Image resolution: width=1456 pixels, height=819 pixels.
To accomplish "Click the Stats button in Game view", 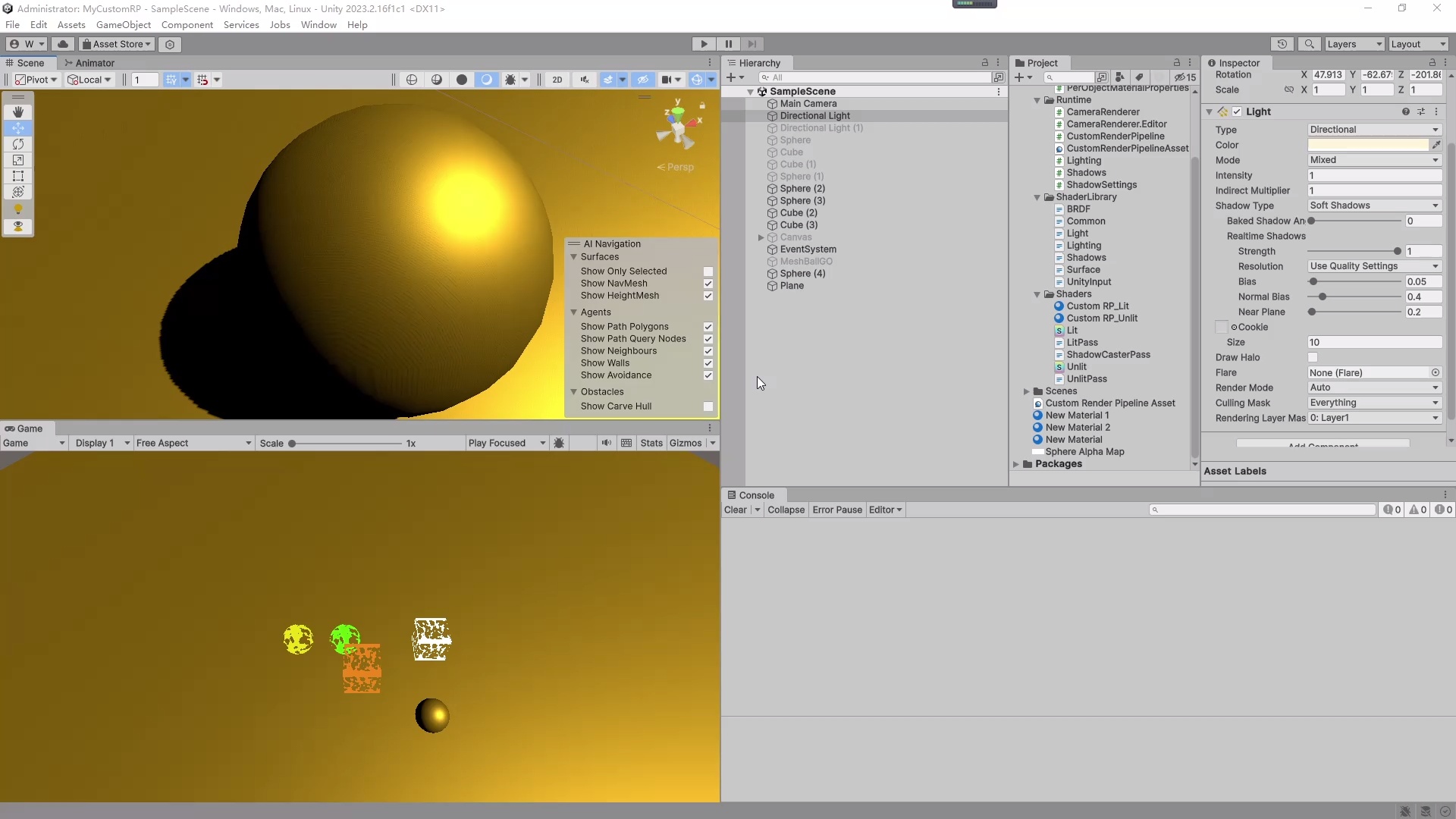I will point(651,443).
